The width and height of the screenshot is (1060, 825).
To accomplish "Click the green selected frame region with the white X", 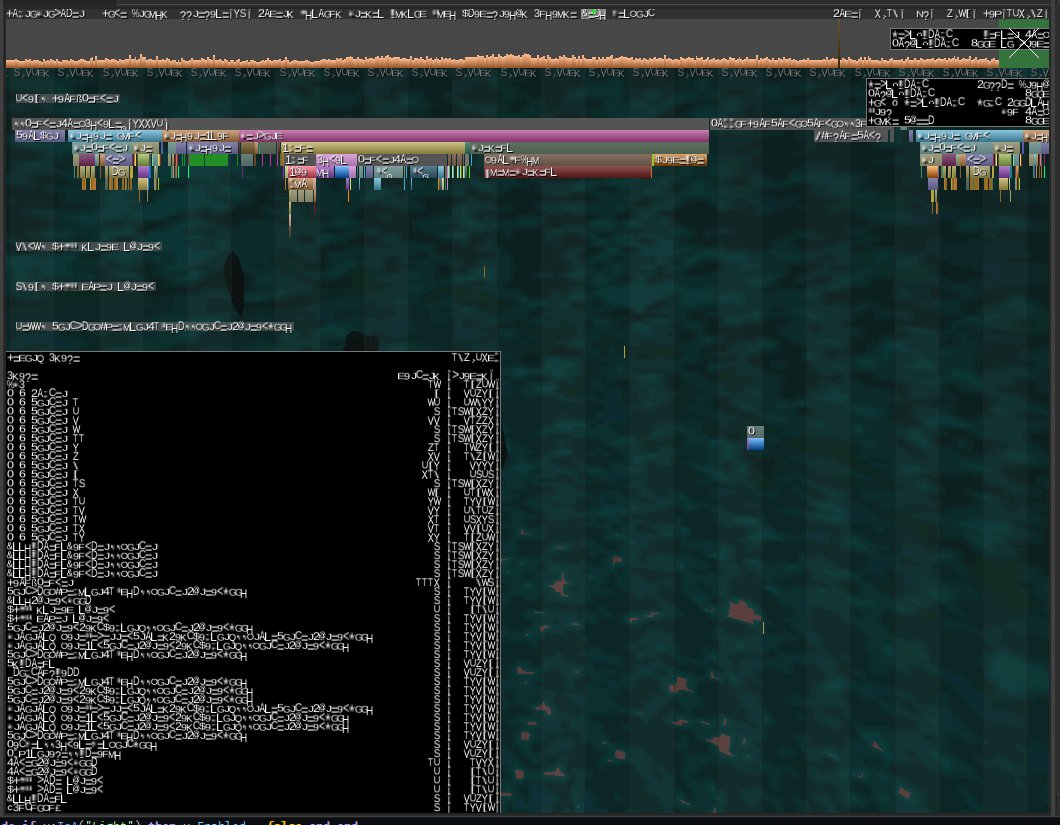I will tap(1023, 44).
